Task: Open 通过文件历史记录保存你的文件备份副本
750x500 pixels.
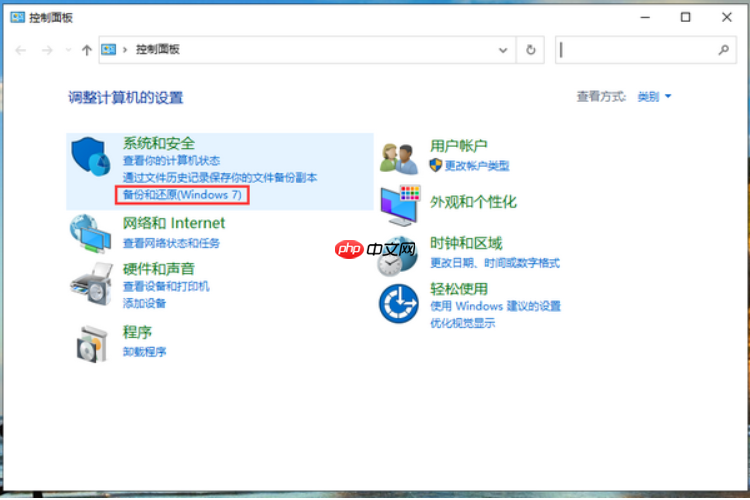Action: [220, 178]
